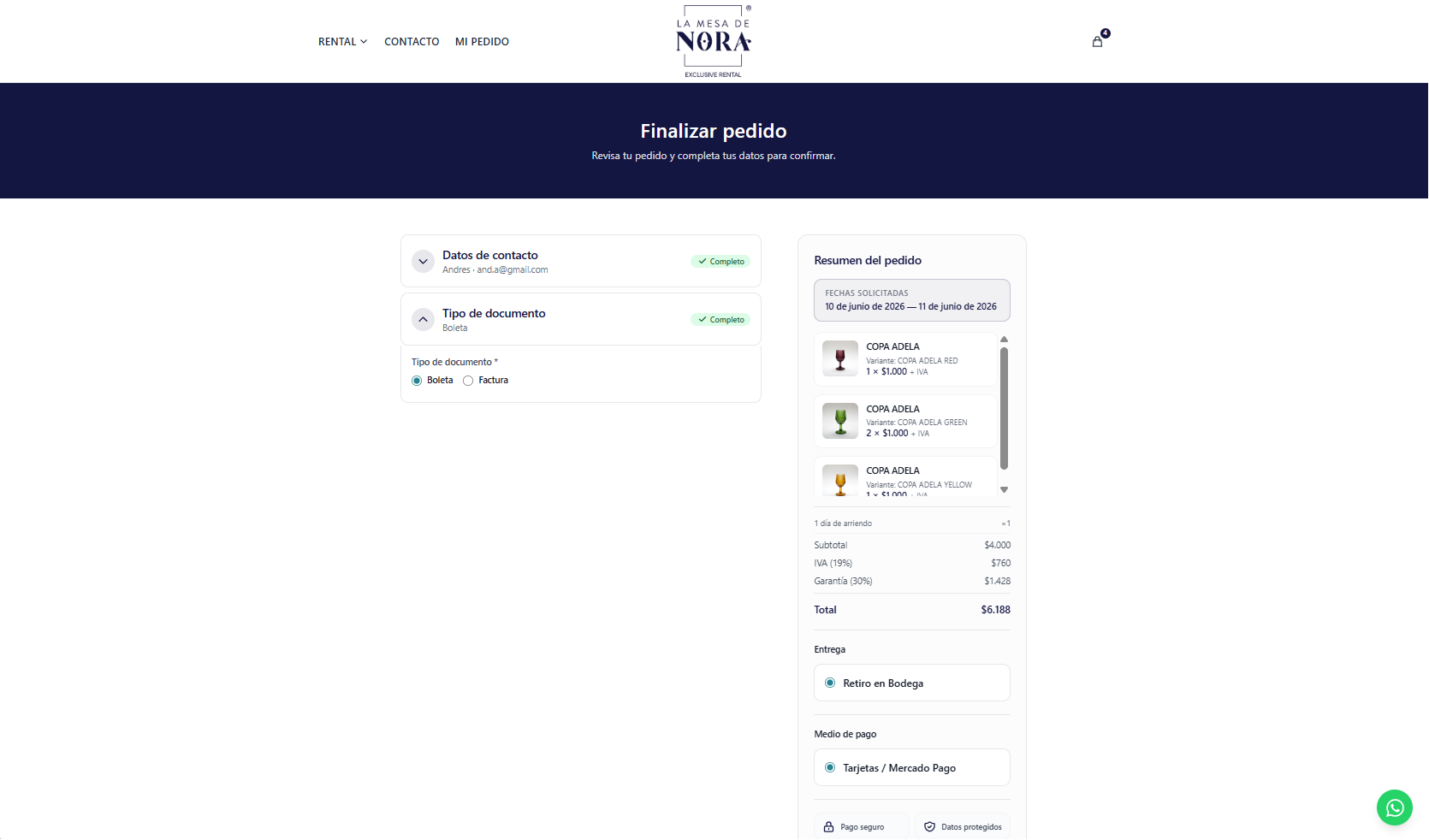Click the order list scroll up arrow

[1004, 340]
